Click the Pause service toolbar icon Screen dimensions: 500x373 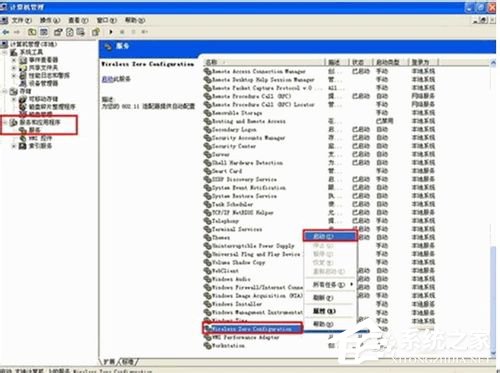[133, 32]
